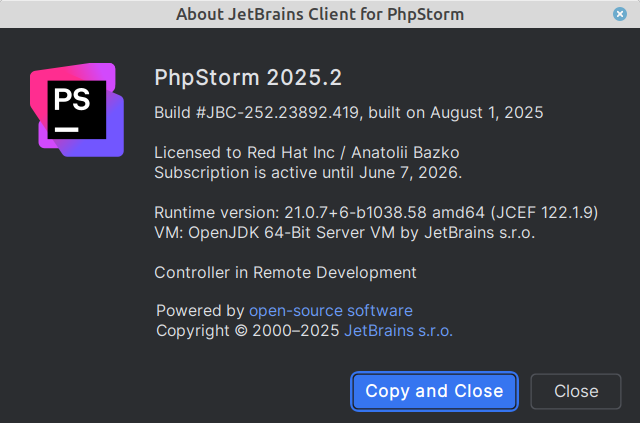
Task: Click the 'Powered by' label
Action: pos(200,311)
